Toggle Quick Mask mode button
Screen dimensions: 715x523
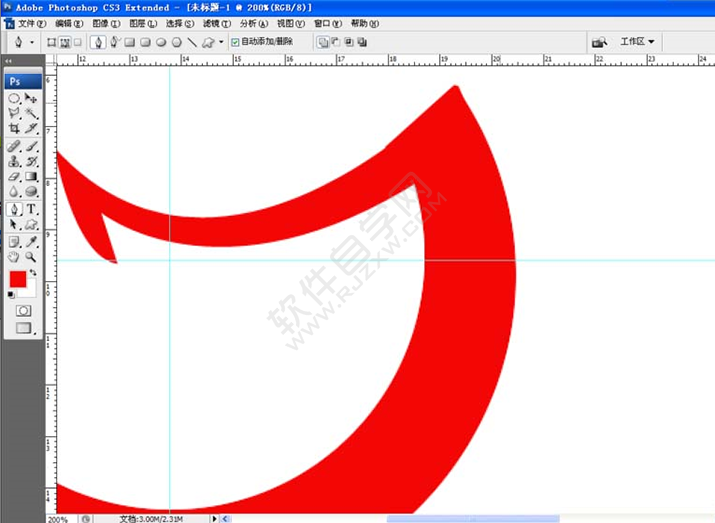23,311
